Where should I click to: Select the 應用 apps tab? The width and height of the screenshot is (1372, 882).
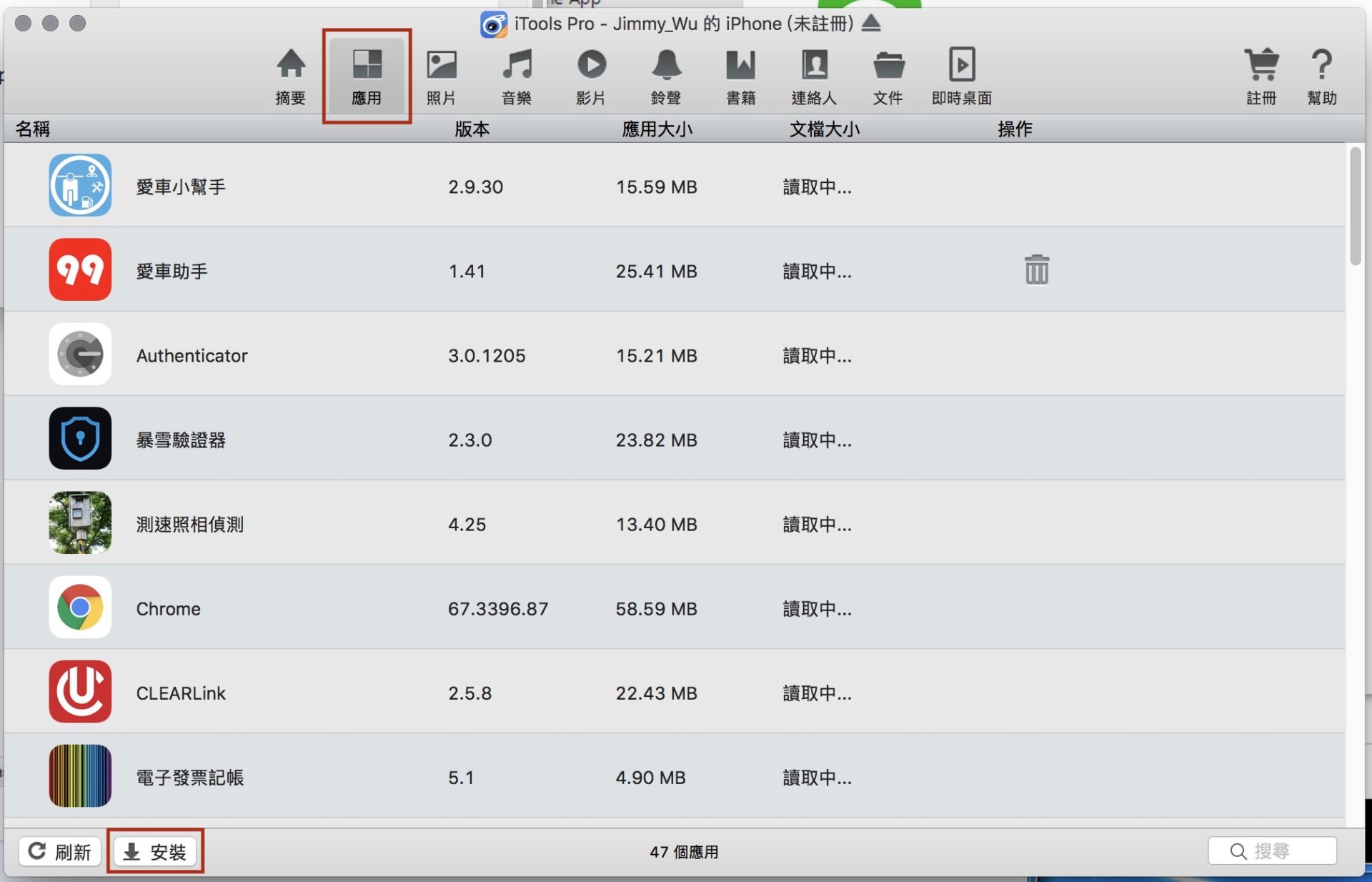click(x=367, y=76)
